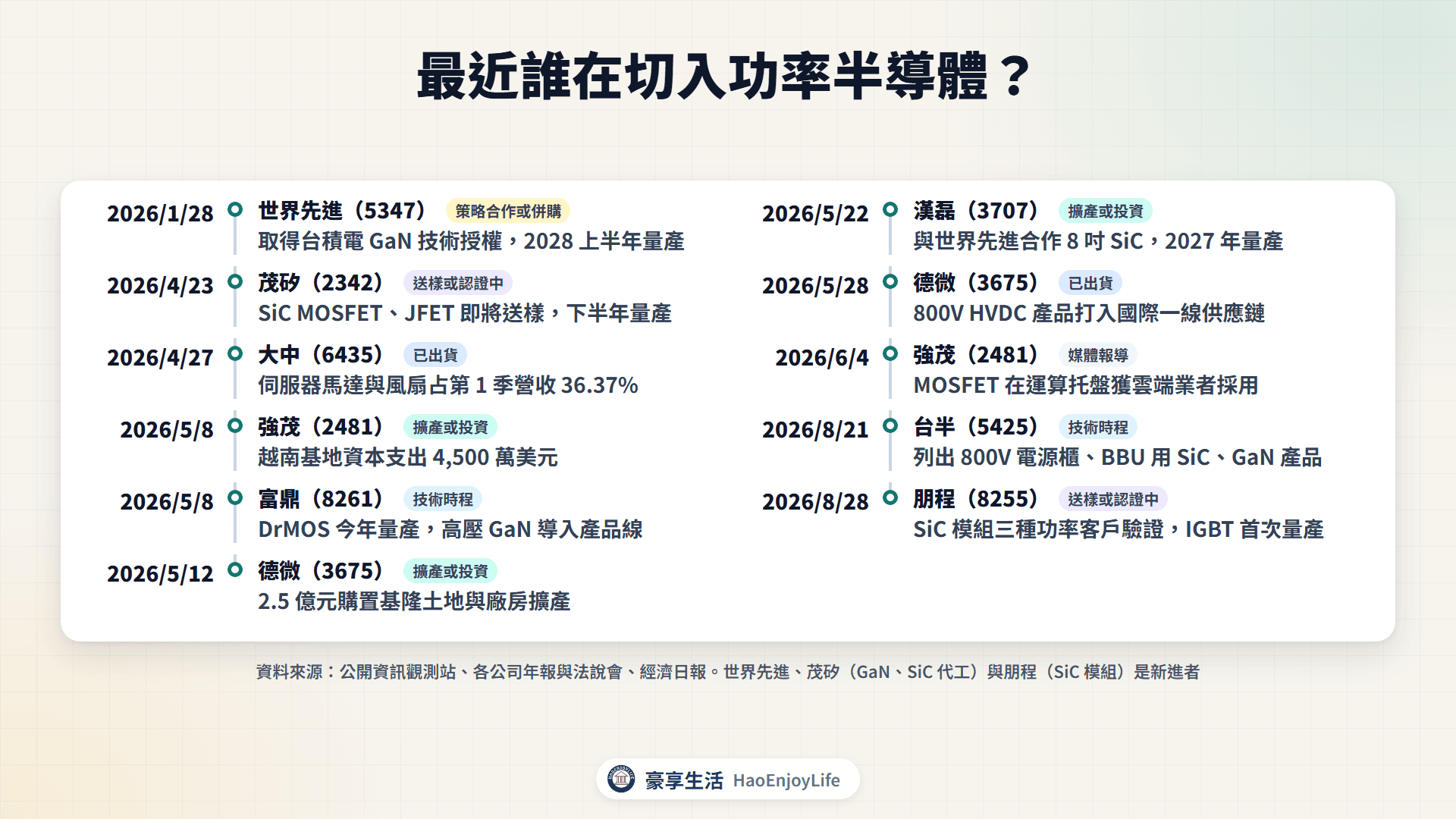The image size is (1456, 819).
Task: Click description DrMOS 今年量產
Action: point(450,529)
